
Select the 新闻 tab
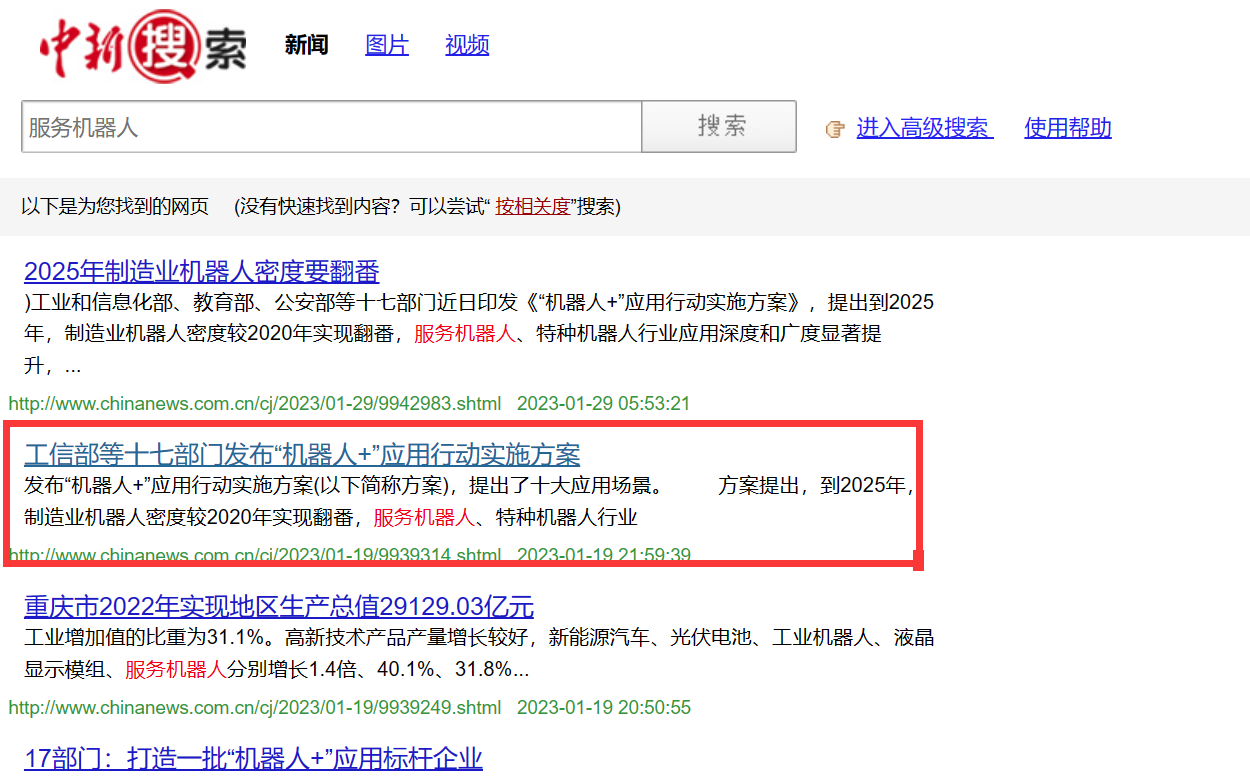click(306, 45)
